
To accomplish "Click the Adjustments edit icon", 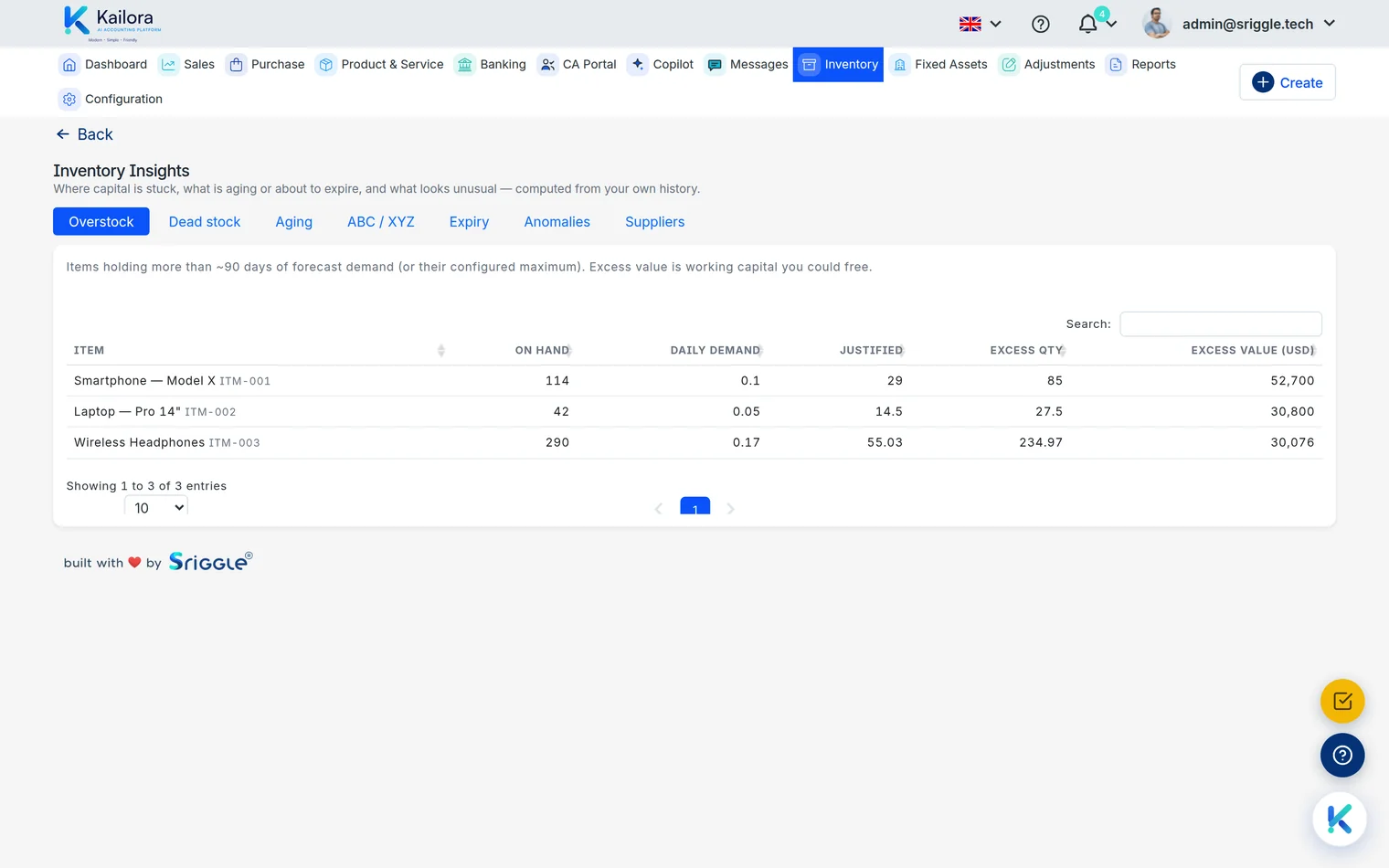I will click(x=1009, y=65).
